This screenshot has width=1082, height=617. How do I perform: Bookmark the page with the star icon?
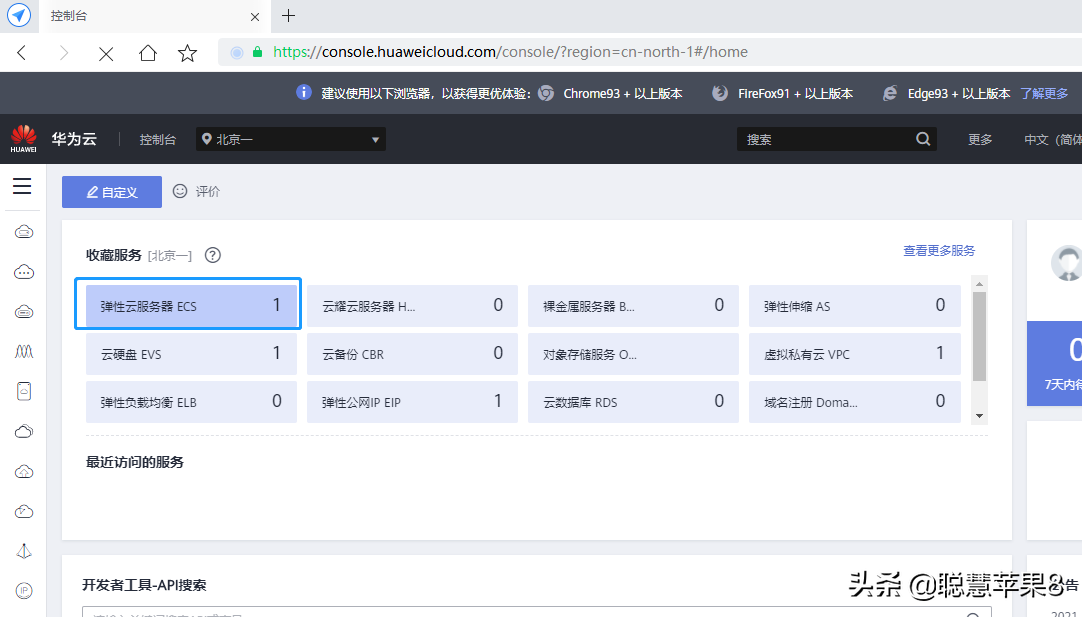click(x=188, y=52)
